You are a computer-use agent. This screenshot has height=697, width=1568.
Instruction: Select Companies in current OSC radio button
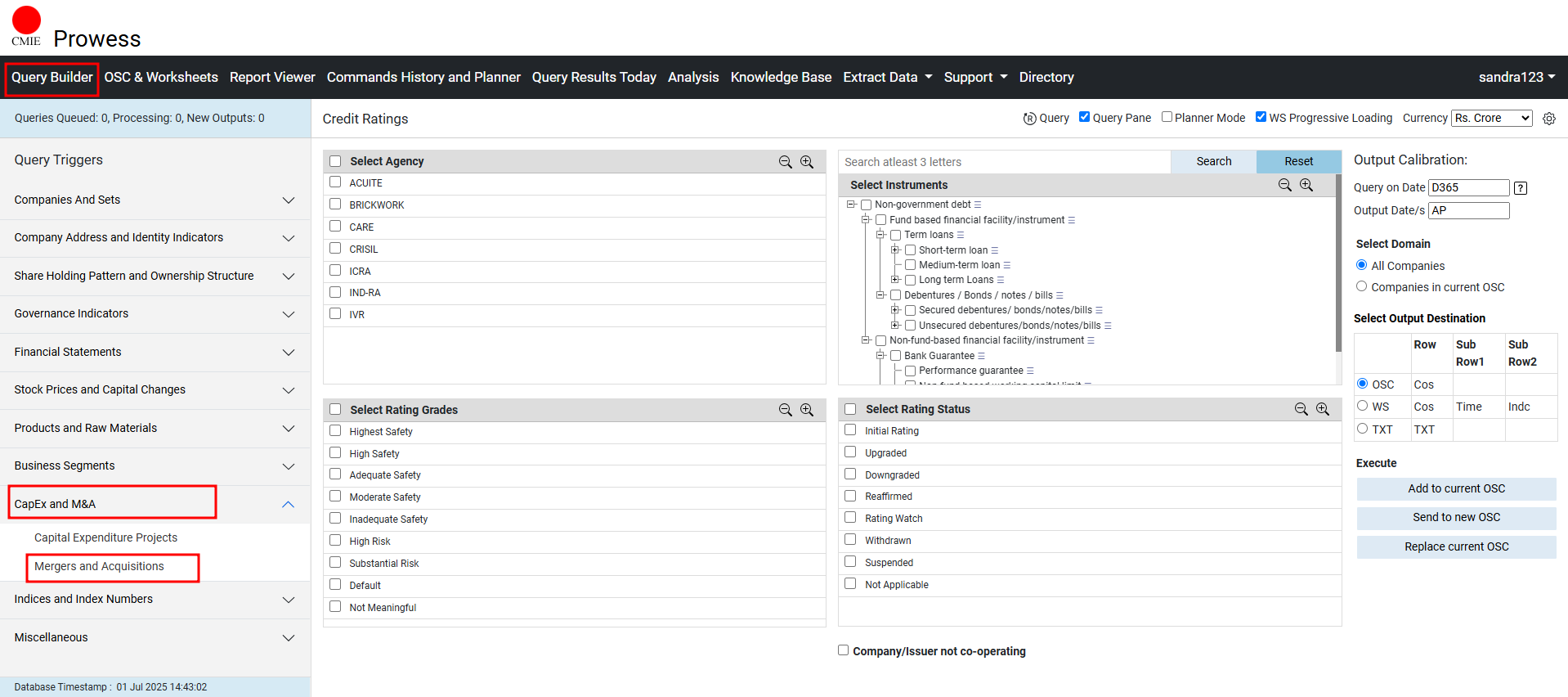1361,286
